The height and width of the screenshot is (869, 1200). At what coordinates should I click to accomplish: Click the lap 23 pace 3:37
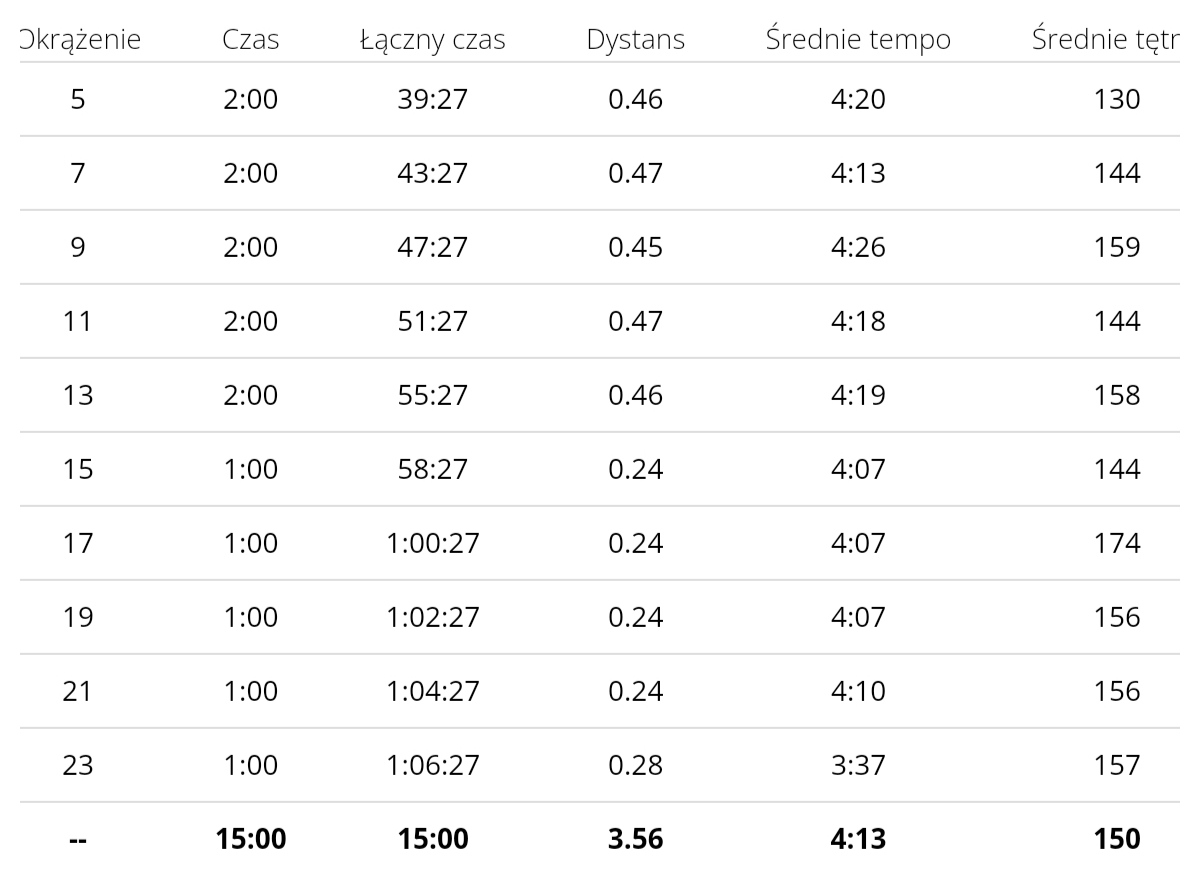tap(858, 766)
